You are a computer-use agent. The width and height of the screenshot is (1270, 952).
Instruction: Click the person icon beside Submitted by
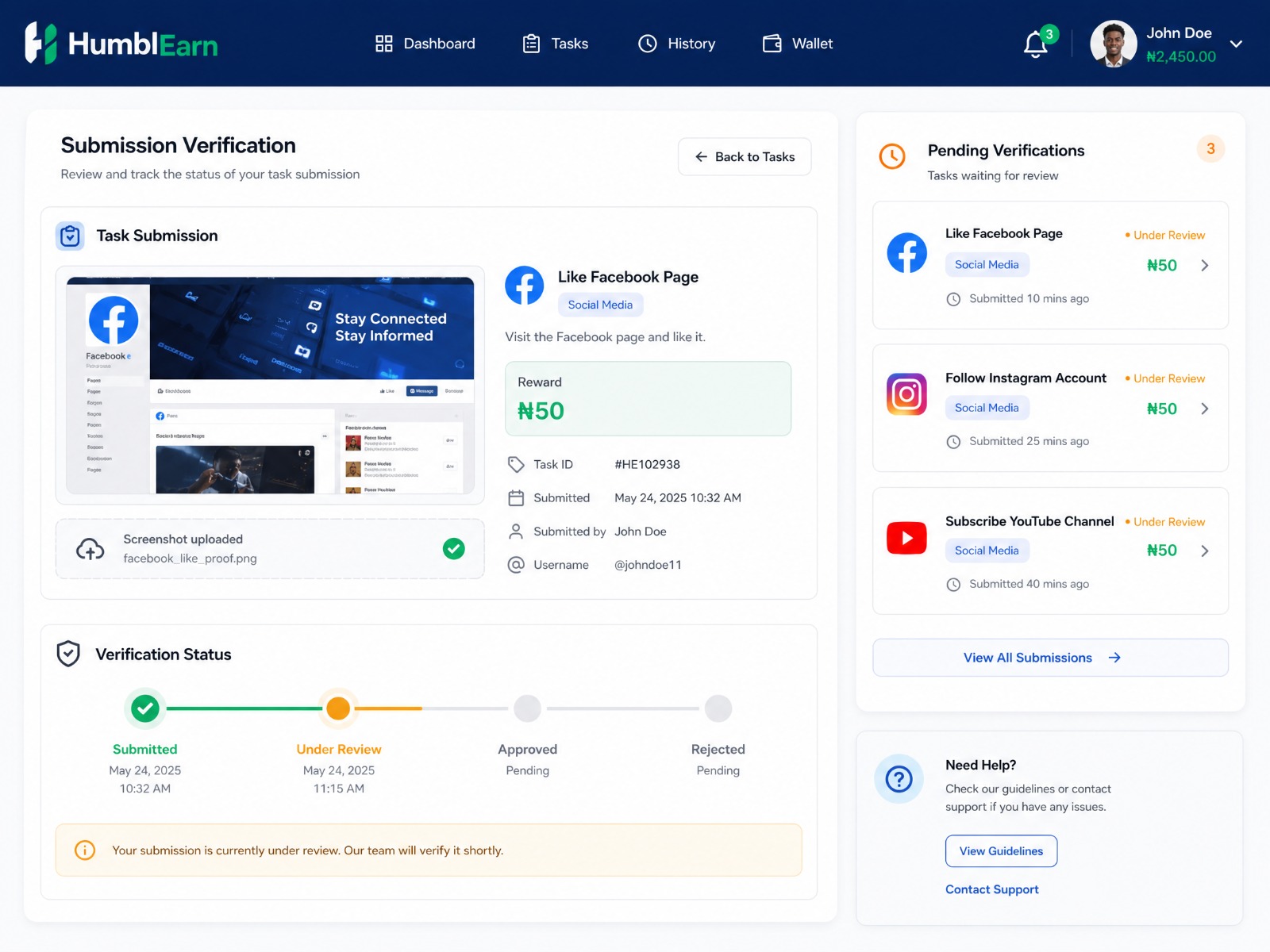(516, 532)
